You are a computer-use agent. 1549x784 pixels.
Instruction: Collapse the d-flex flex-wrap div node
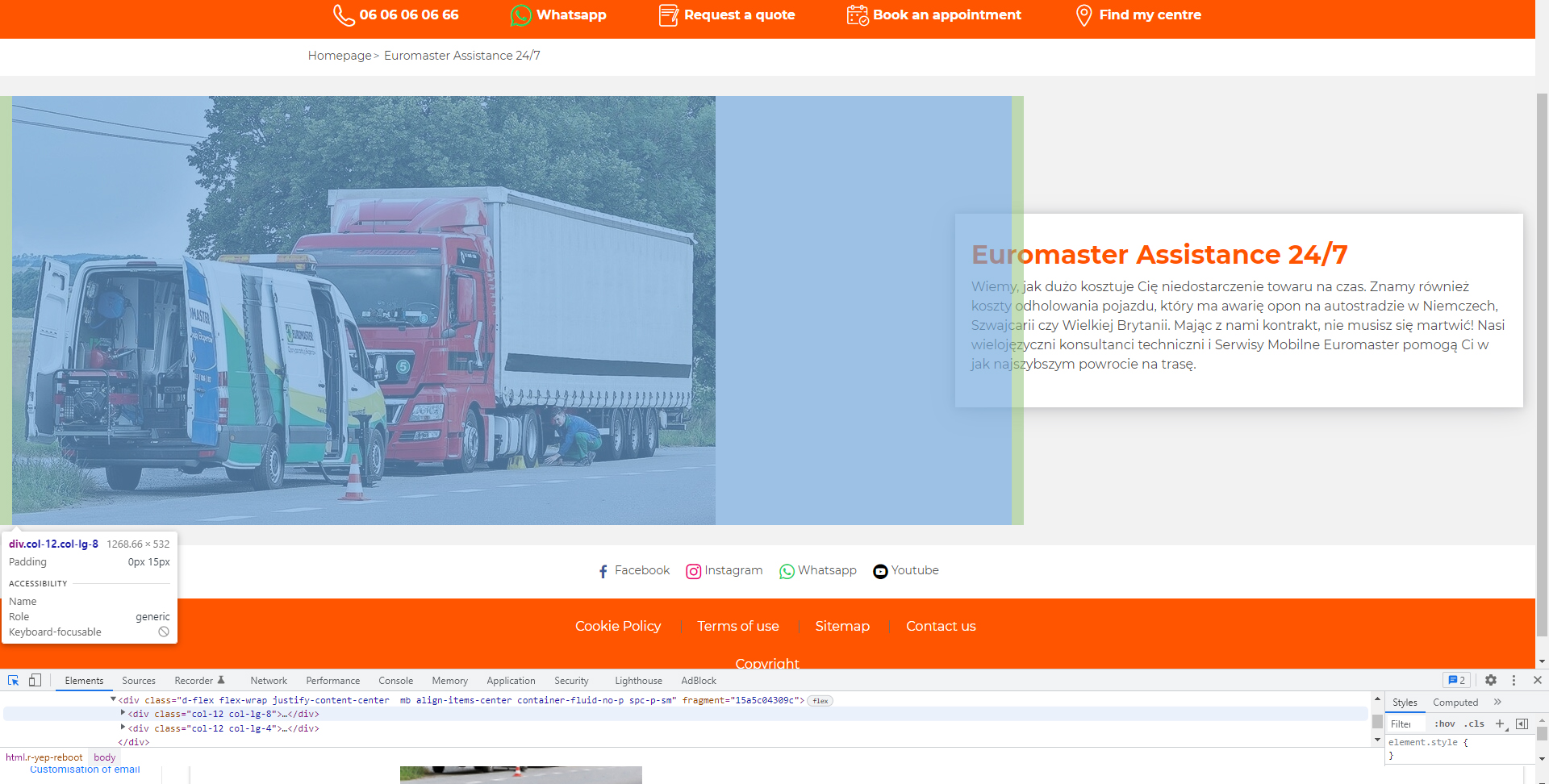[x=113, y=699]
